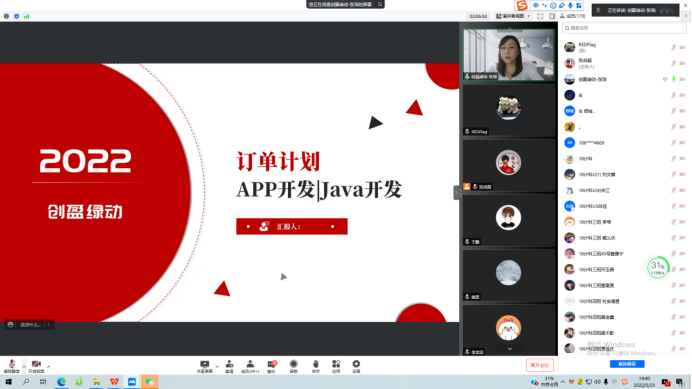Screen dimensions: 692x389
Task: Turn on video in meeting toolbar
Action: [x=37, y=366]
